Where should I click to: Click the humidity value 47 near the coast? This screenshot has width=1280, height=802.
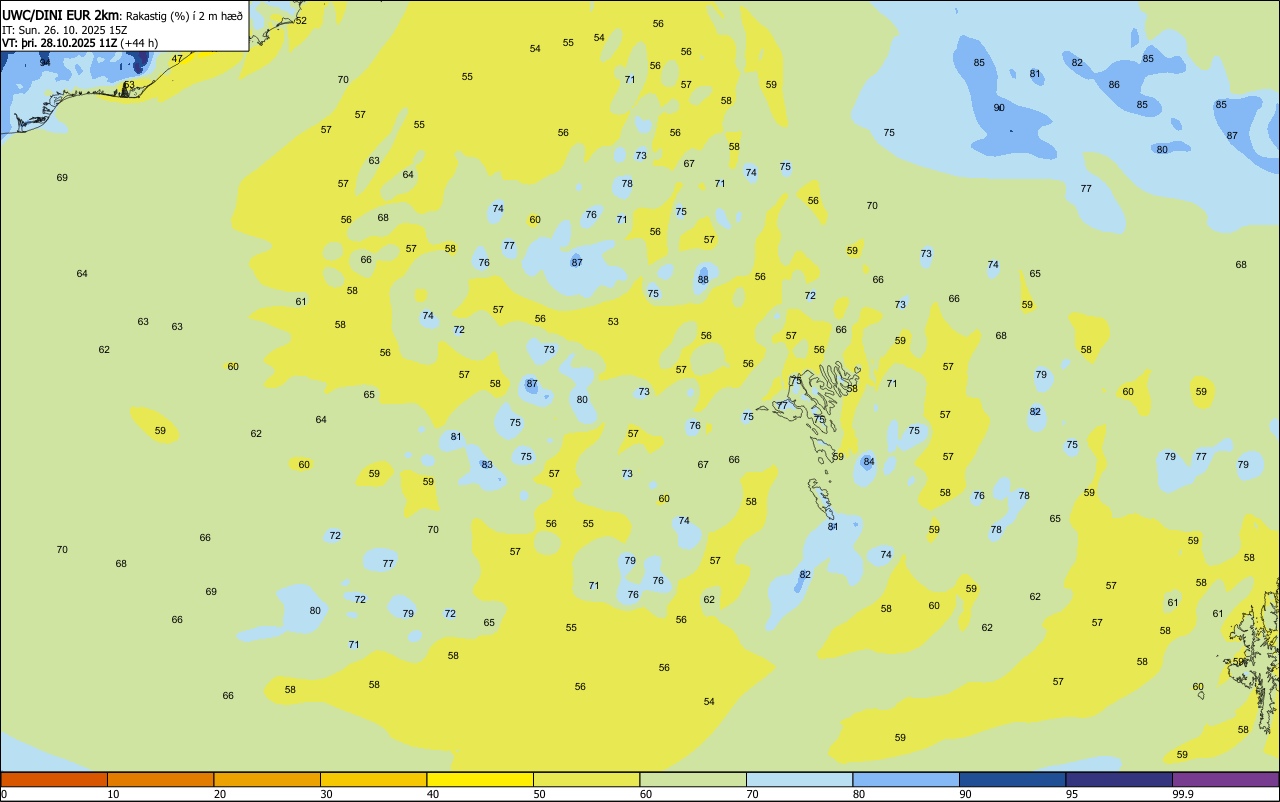(177, 59)
